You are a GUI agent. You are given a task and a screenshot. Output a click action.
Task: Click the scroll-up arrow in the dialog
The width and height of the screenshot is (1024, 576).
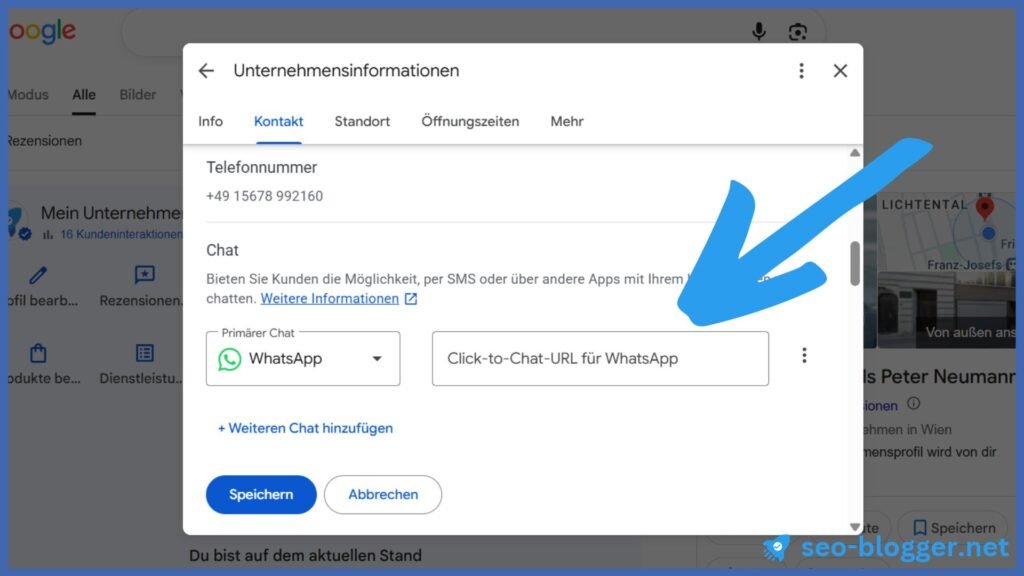point(855,153)
